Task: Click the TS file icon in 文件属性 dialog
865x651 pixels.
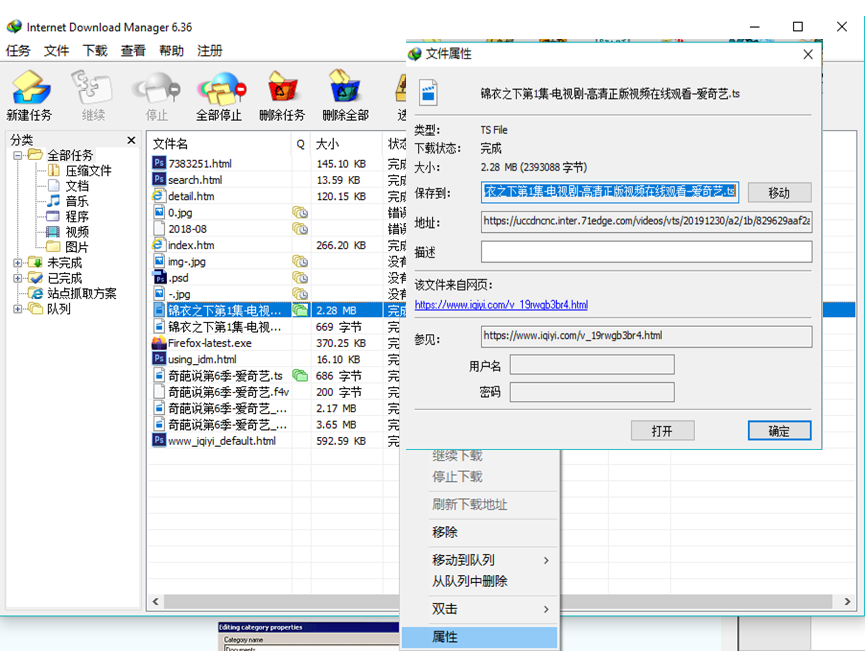Action: [x=429, y=93]
